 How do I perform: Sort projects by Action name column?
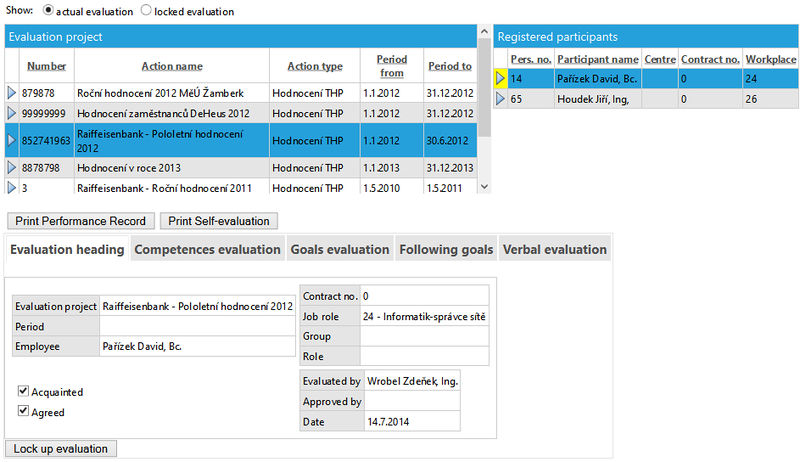[172, 66]
